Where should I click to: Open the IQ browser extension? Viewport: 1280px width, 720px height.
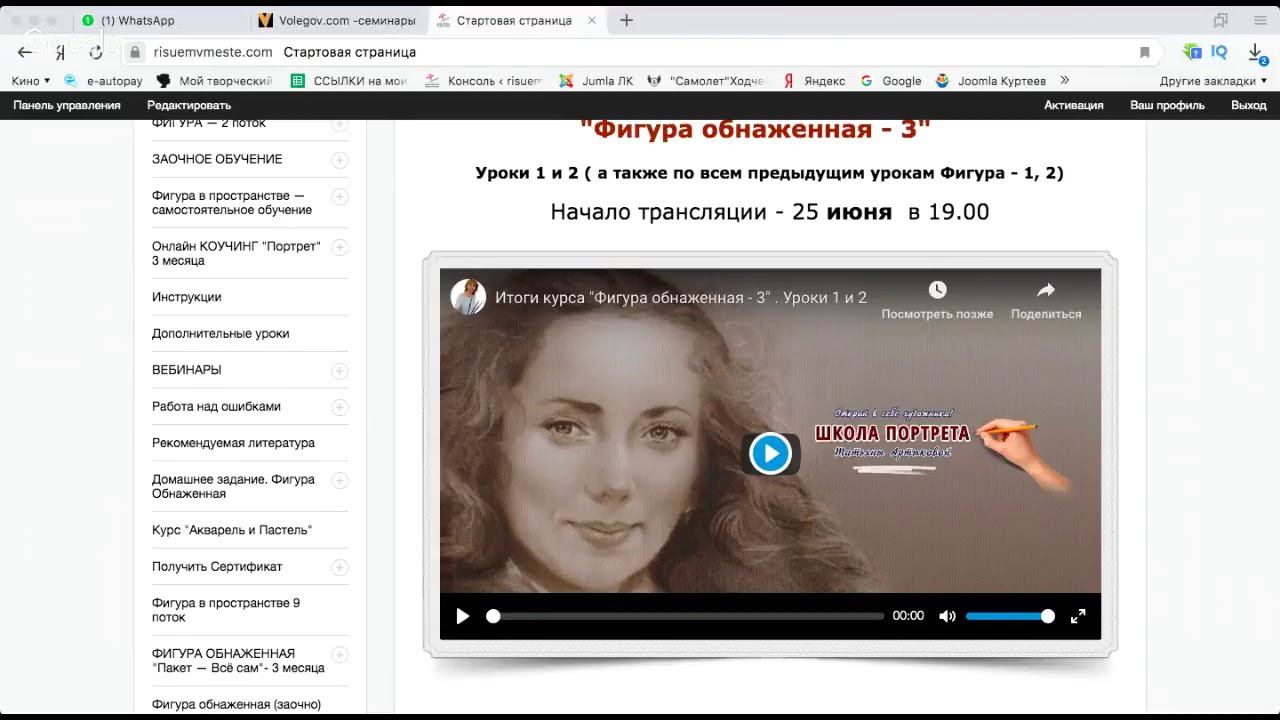click(1219, 52)
